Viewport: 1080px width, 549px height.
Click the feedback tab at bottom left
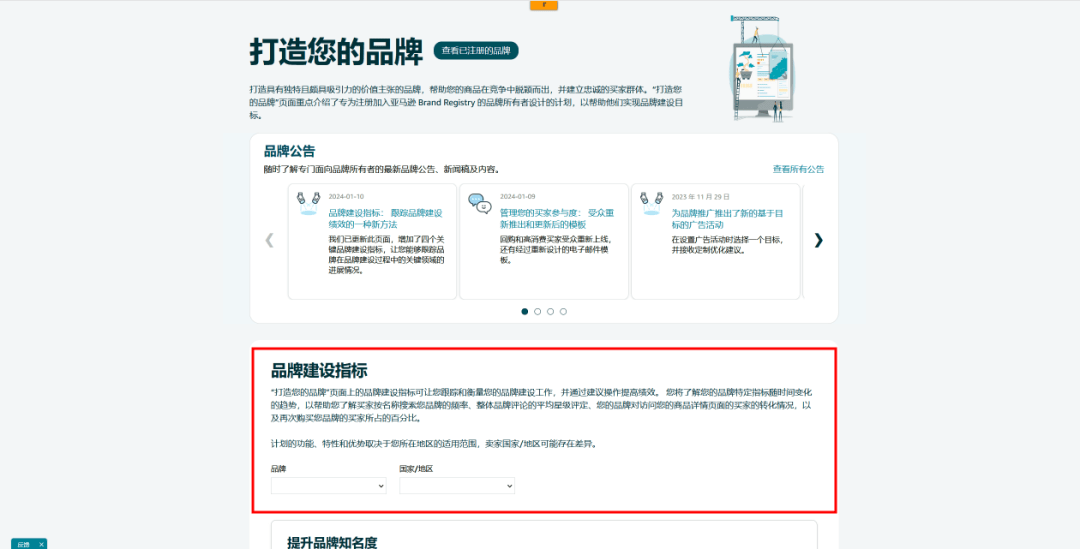[x=21, y=544]
